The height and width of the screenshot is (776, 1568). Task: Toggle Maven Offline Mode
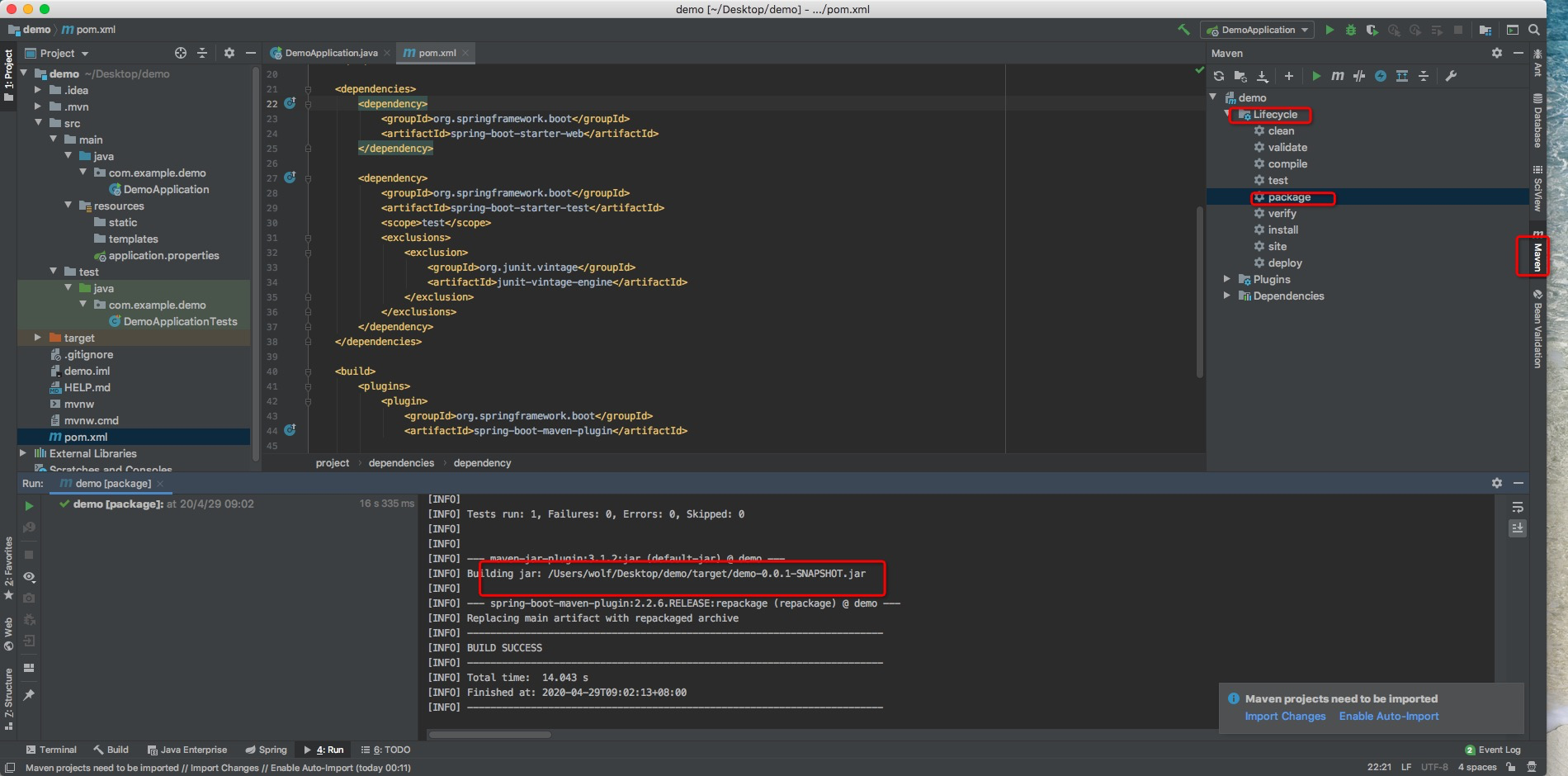point(1358,76)
